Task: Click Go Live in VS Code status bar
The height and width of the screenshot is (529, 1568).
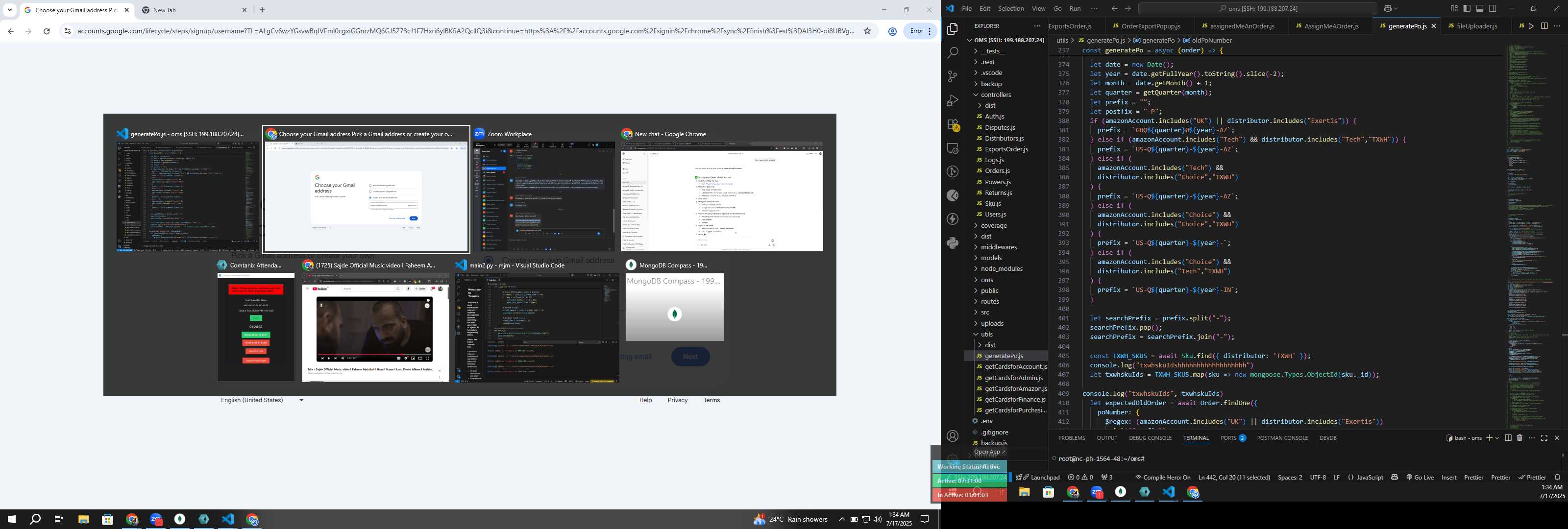Action: [x=1420, y=477]
